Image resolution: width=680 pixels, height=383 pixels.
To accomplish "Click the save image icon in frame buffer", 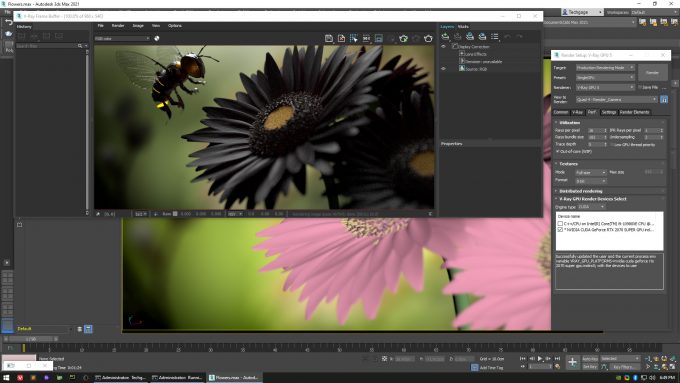I will 329,39.
